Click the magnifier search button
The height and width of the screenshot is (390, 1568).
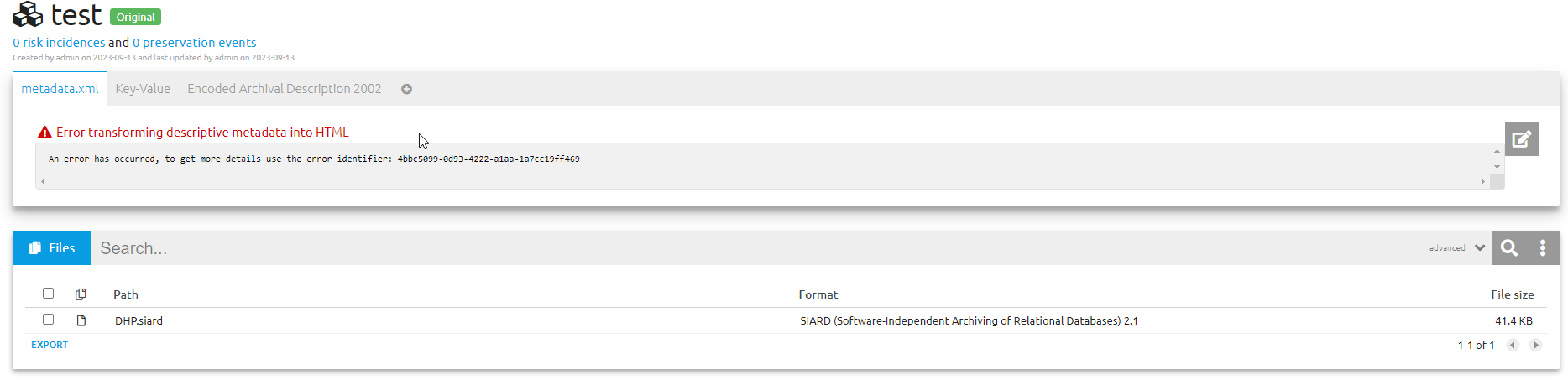click(x=1509, y=248)
